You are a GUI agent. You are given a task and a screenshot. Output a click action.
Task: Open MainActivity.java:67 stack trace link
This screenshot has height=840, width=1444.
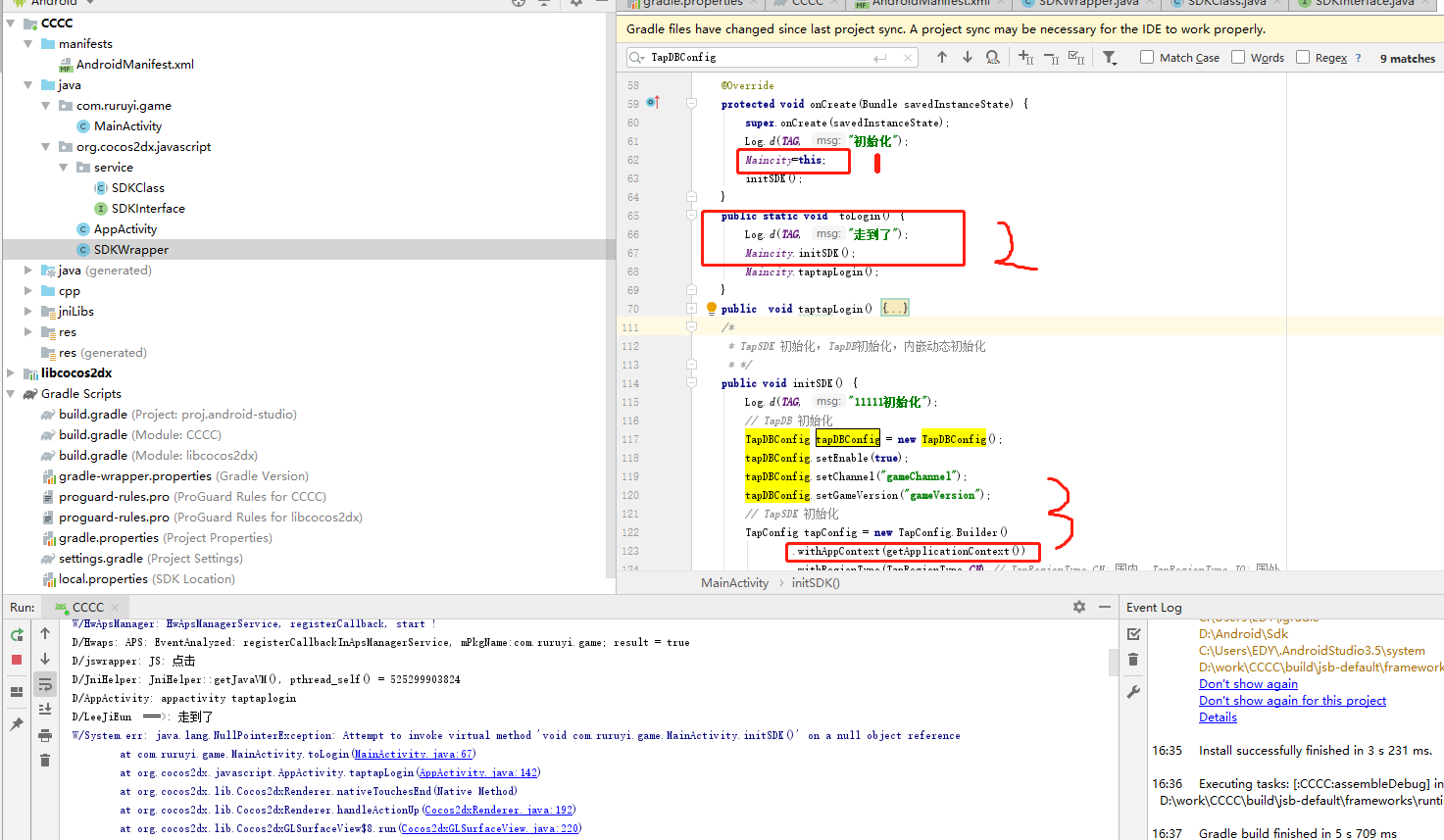tap(414, 755)
